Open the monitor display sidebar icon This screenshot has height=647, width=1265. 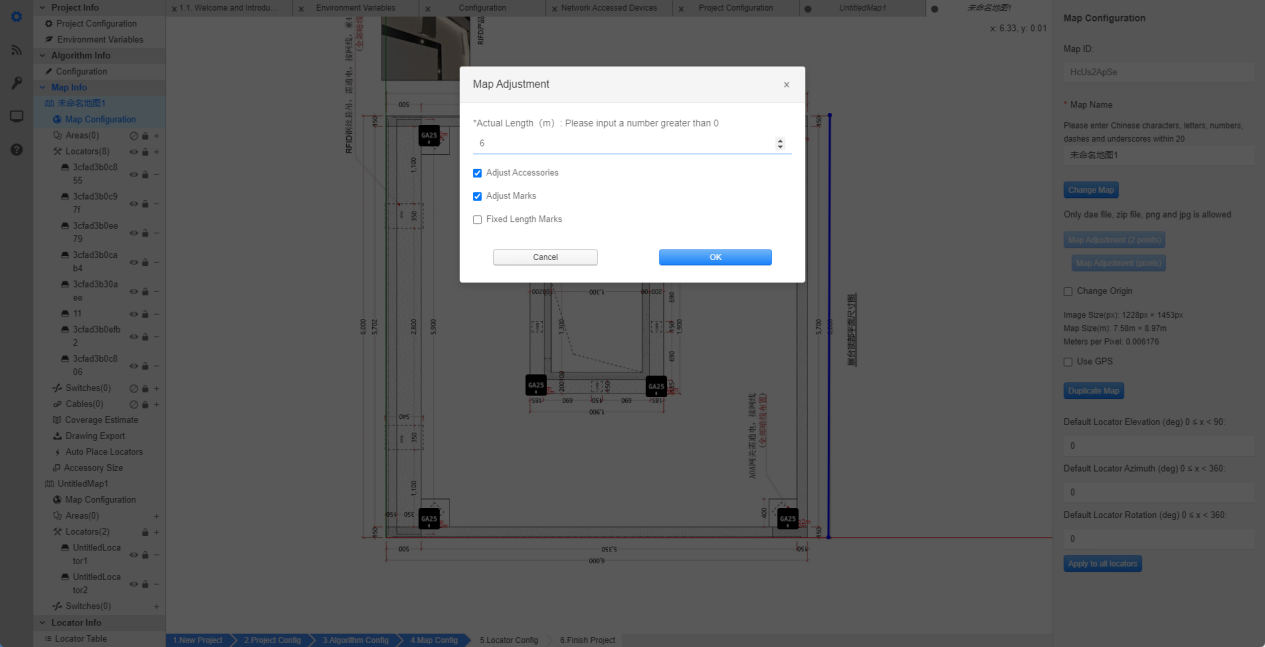16,116
